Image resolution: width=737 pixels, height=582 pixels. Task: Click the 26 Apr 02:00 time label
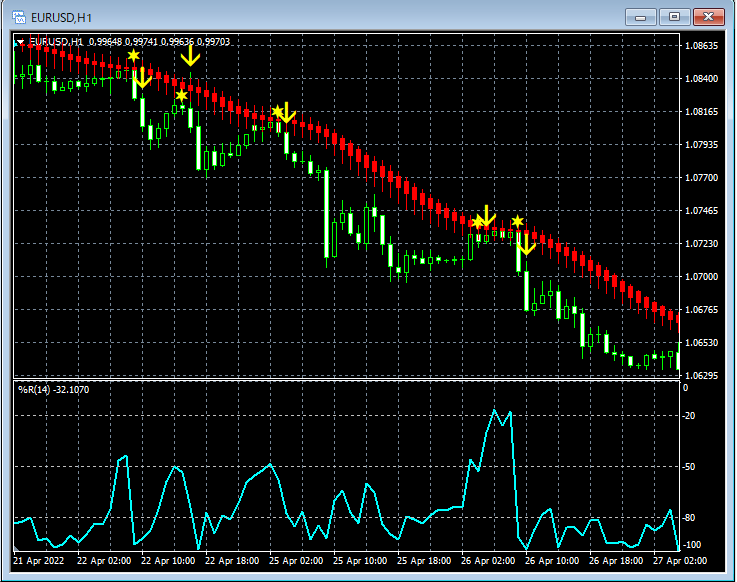tap(488, 561)
